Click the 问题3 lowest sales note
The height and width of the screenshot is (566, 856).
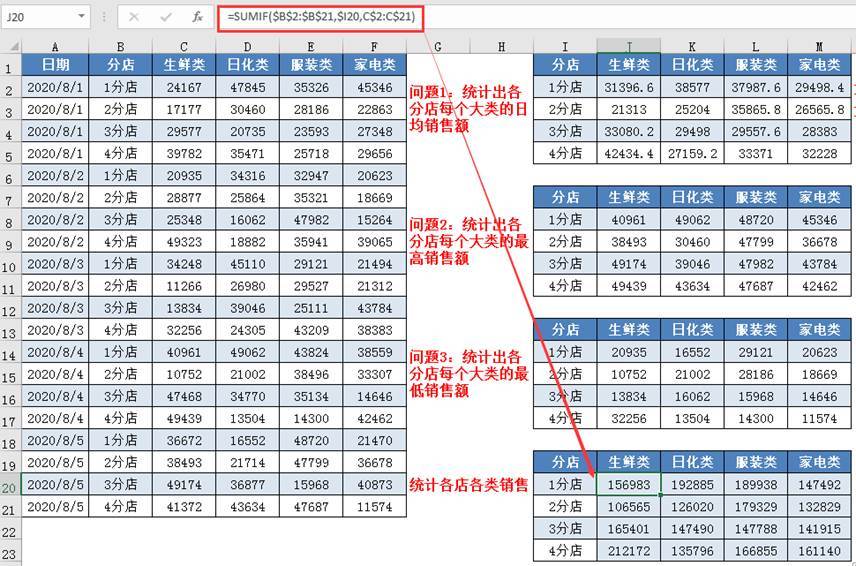468,374
